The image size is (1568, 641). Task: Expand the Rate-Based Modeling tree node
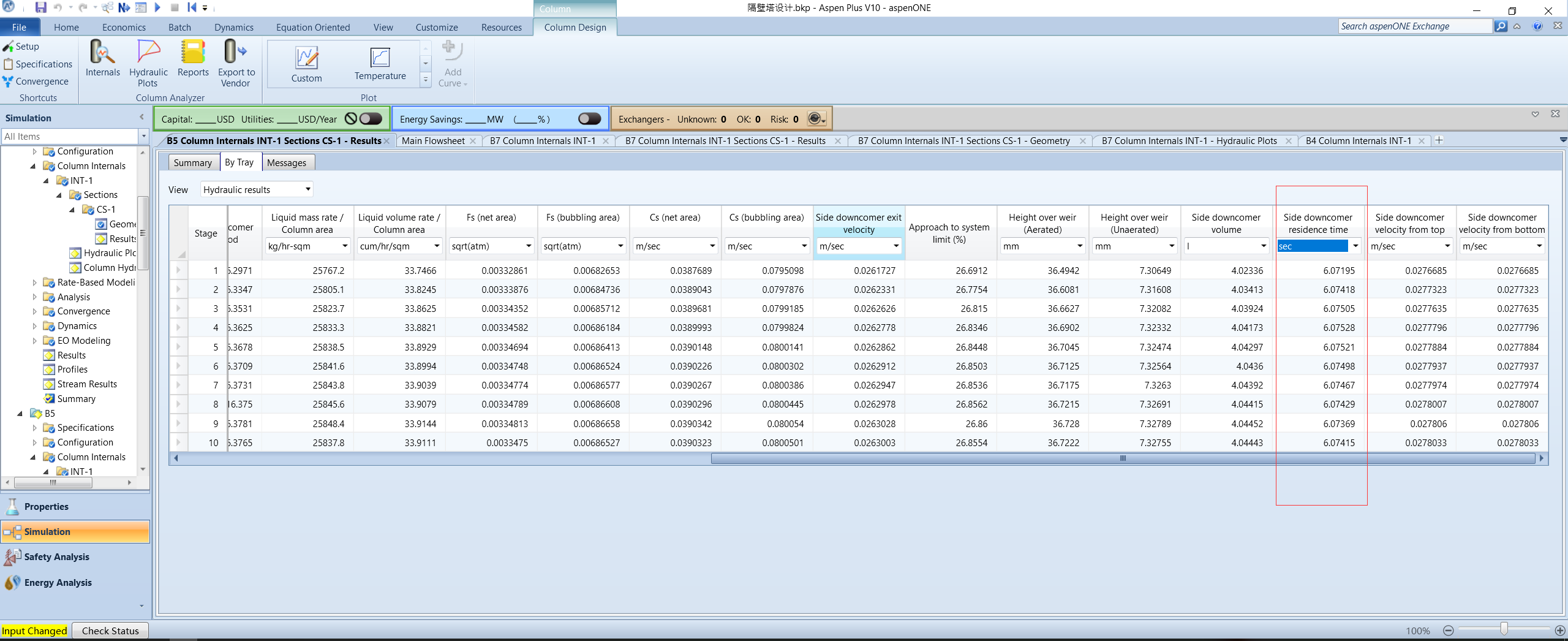coord(34,283)
